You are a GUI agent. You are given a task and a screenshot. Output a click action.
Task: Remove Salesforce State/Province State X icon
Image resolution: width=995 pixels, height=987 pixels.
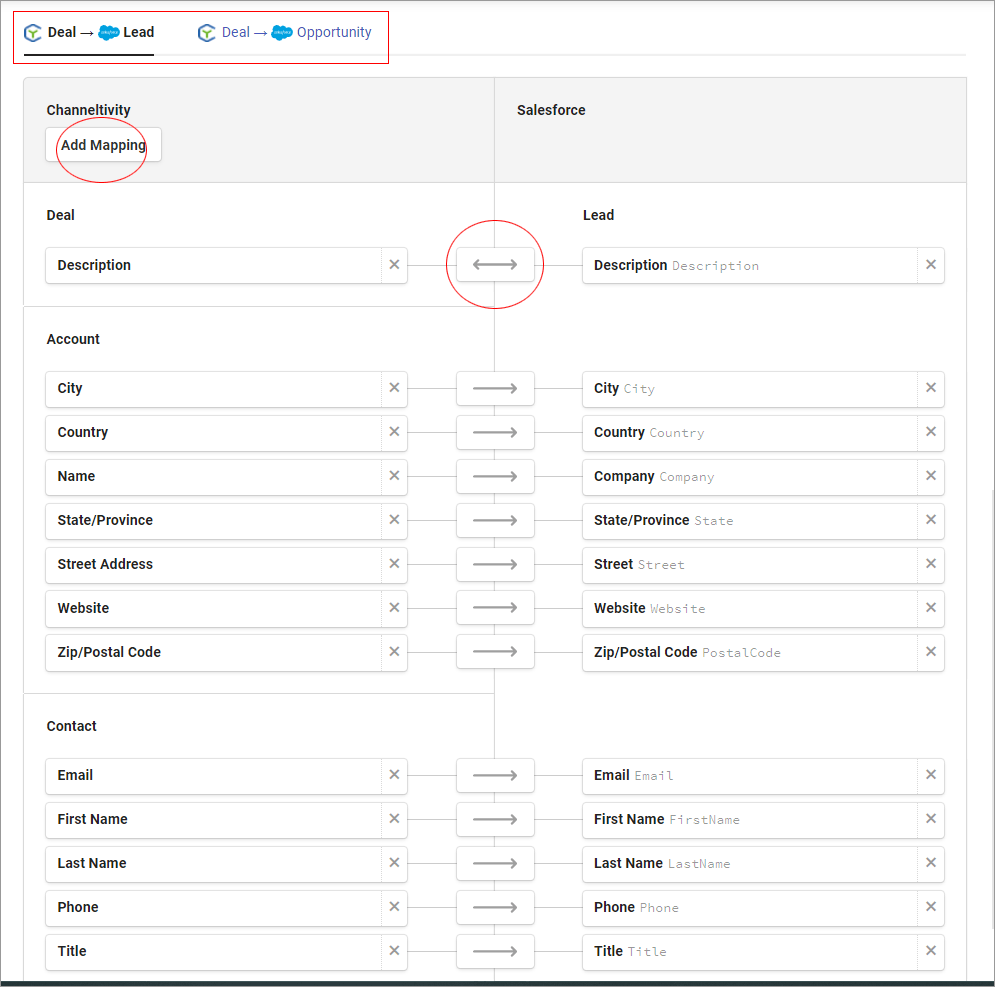point(931,520)
